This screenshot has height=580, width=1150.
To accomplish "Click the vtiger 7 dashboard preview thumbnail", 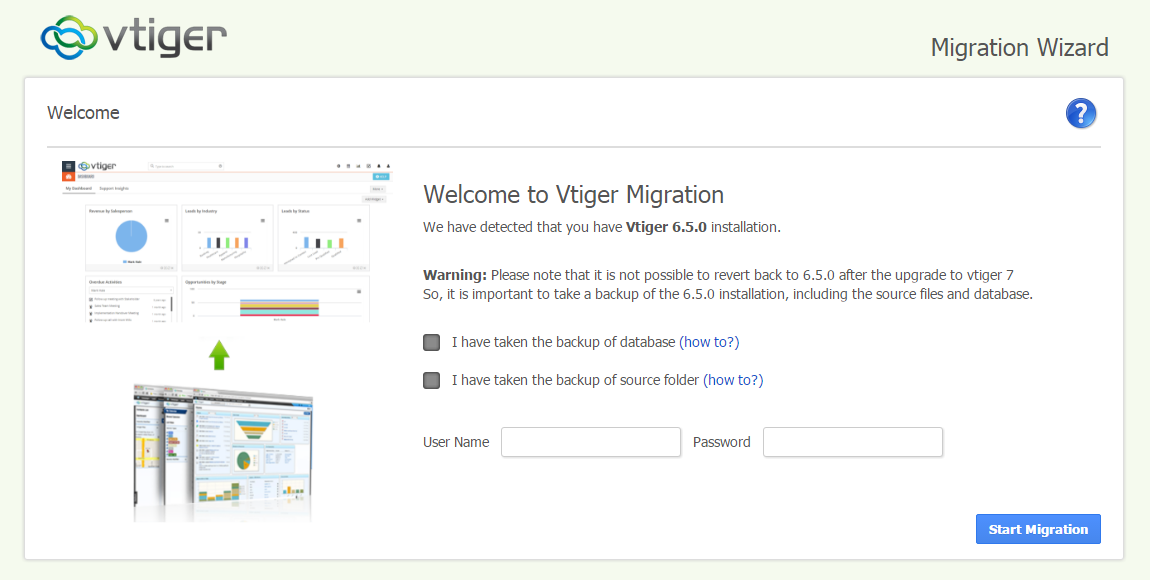I will (x=227, y=241).
